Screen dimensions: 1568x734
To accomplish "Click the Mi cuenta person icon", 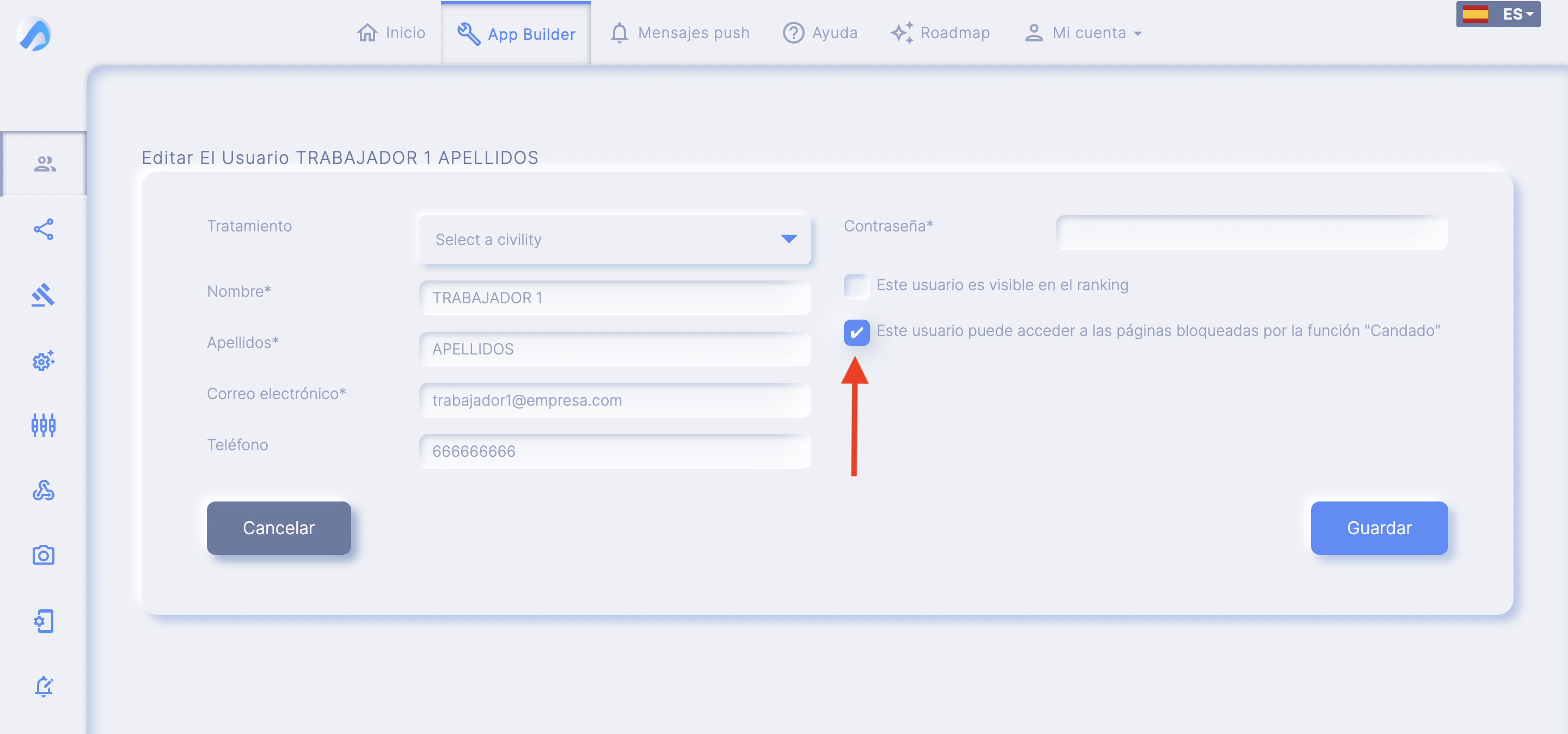I will coord(1033,33).
